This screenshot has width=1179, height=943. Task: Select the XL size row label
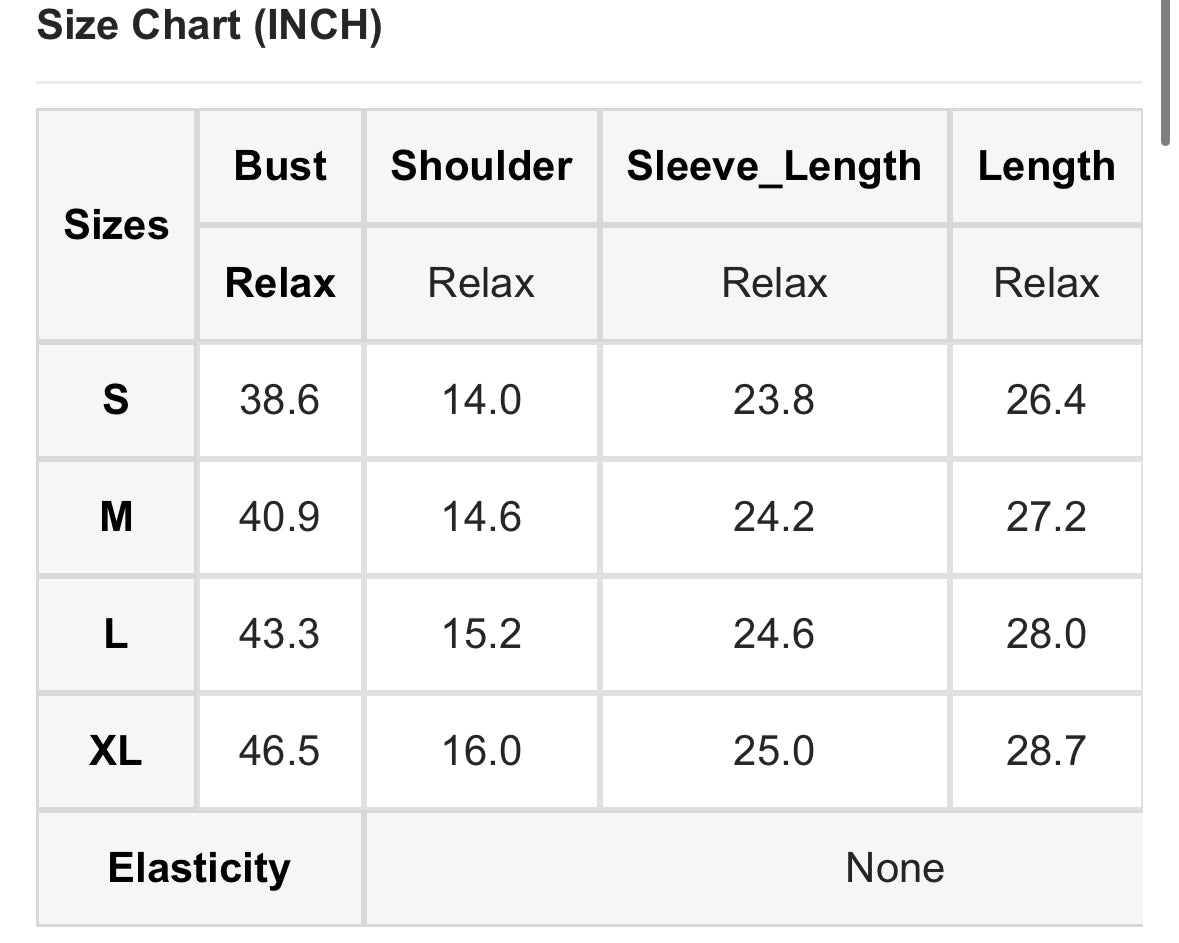116,751
